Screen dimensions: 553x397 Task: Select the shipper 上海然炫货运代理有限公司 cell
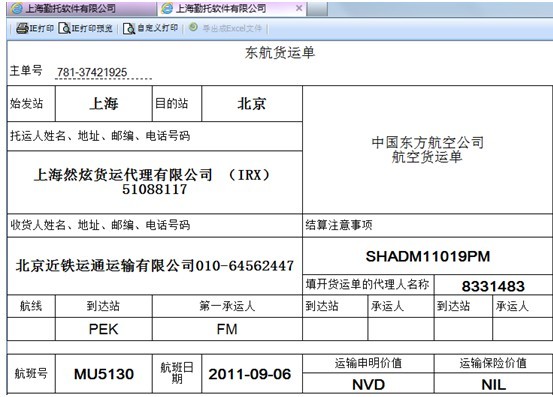coord(154,182)
